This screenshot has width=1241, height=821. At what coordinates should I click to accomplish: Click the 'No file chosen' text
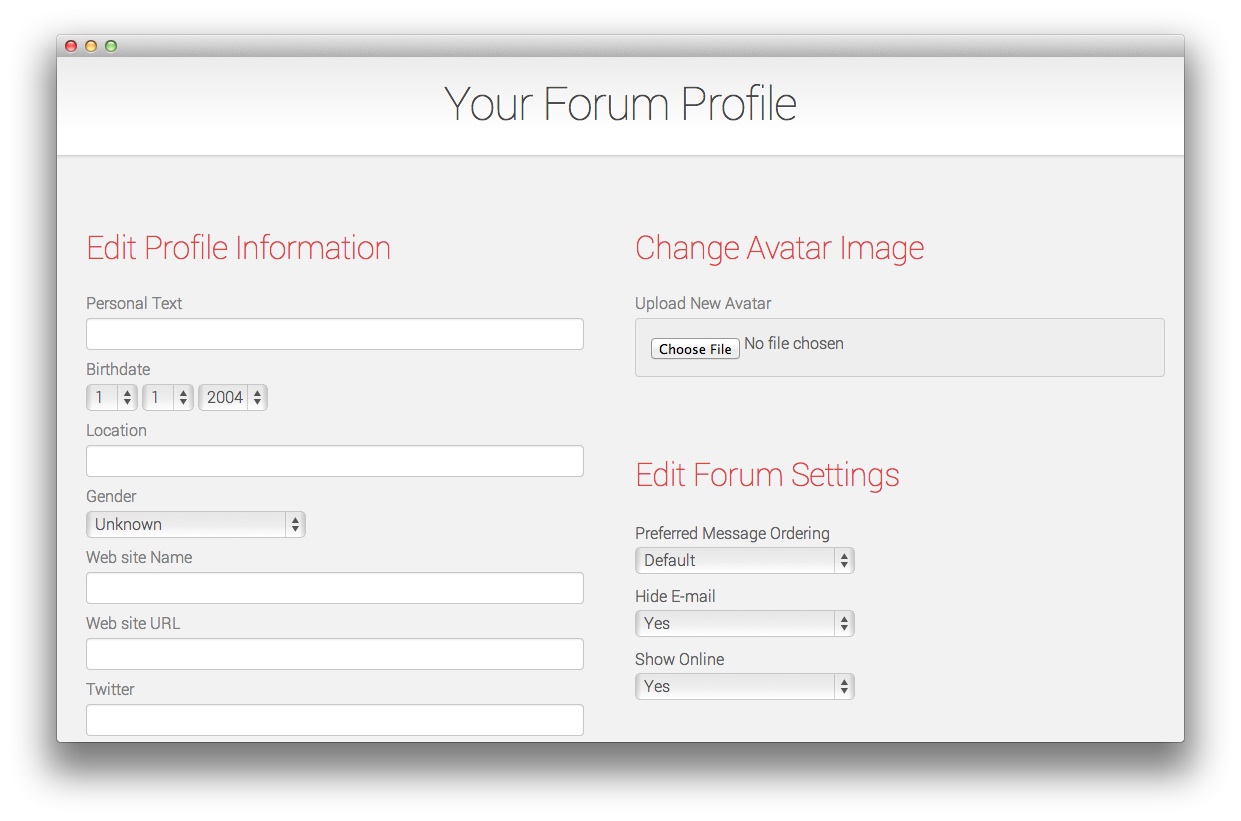pyautogui.click(x=794, y=343)
